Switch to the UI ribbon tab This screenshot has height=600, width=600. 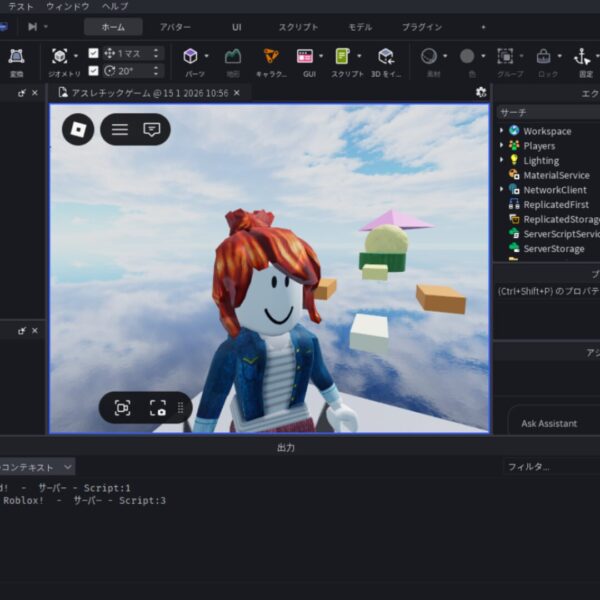coord(237,27)
